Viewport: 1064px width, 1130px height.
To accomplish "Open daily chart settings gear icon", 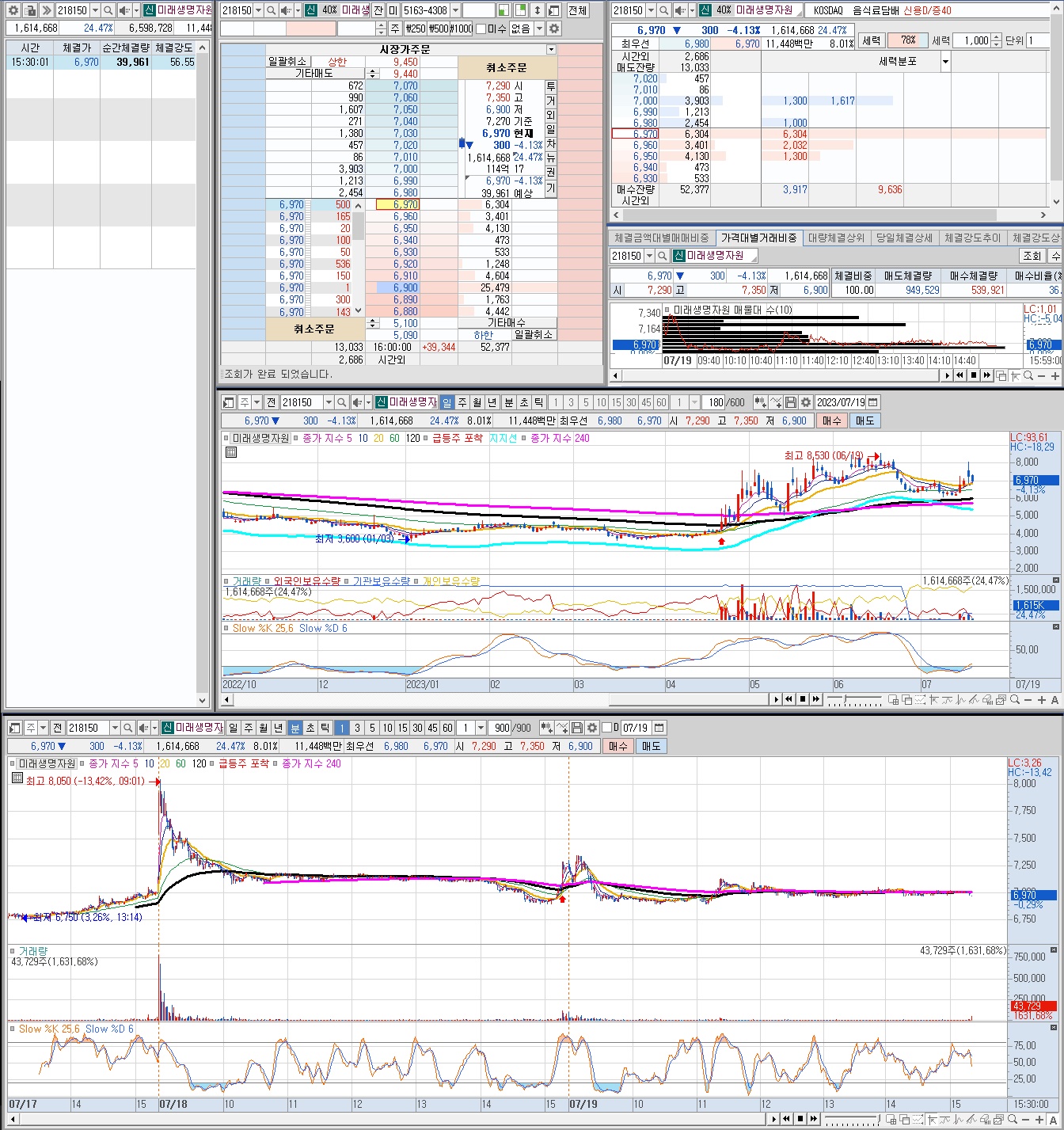I will [806, 402].
